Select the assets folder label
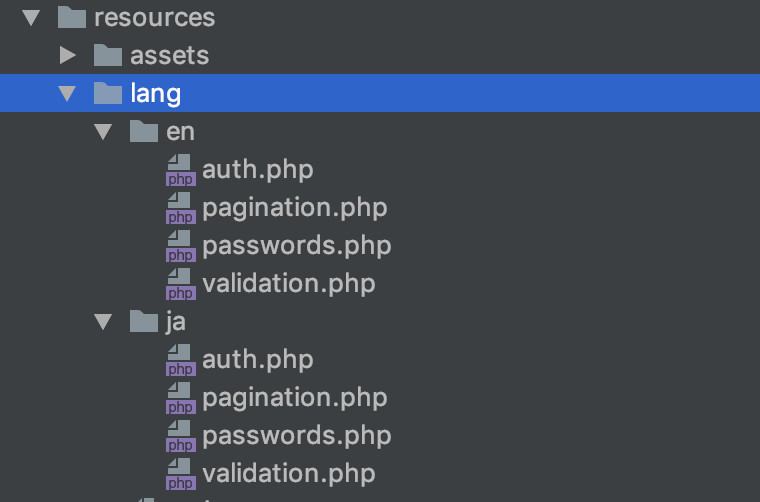The image size is (760, 502). [x=170, y=56]
